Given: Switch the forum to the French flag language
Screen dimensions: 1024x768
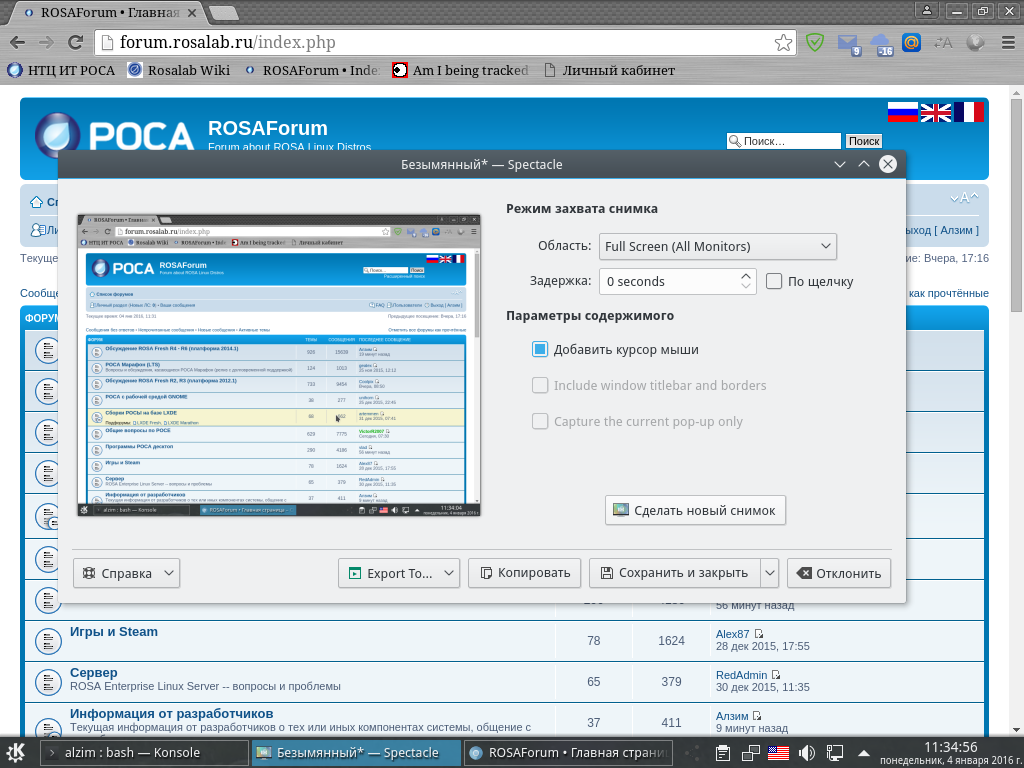Looking at the screenshot, I should [968, 112].
